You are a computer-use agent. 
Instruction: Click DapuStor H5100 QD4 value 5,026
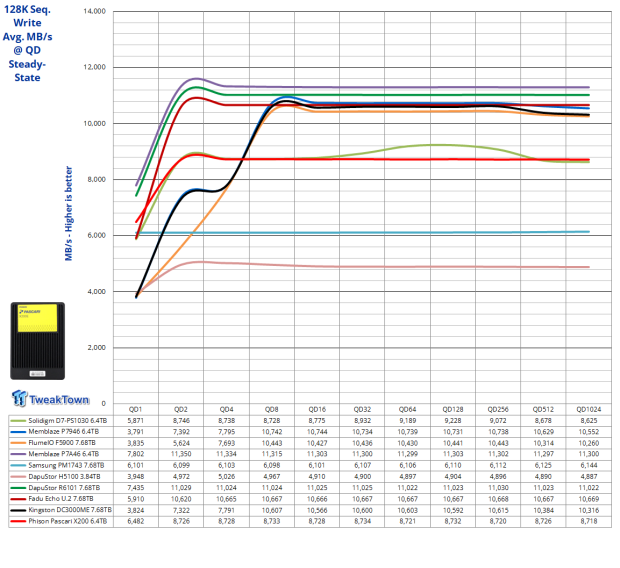point(227,477)
